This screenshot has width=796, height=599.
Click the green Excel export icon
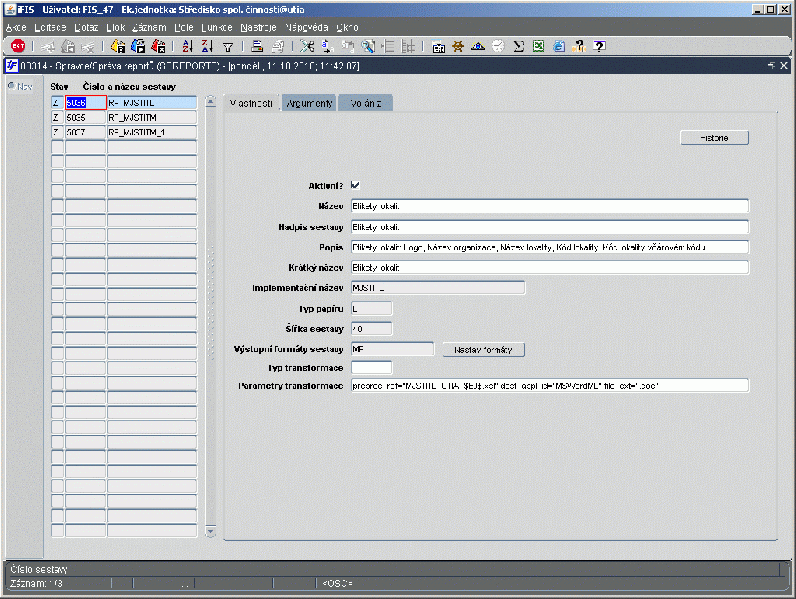538,46
